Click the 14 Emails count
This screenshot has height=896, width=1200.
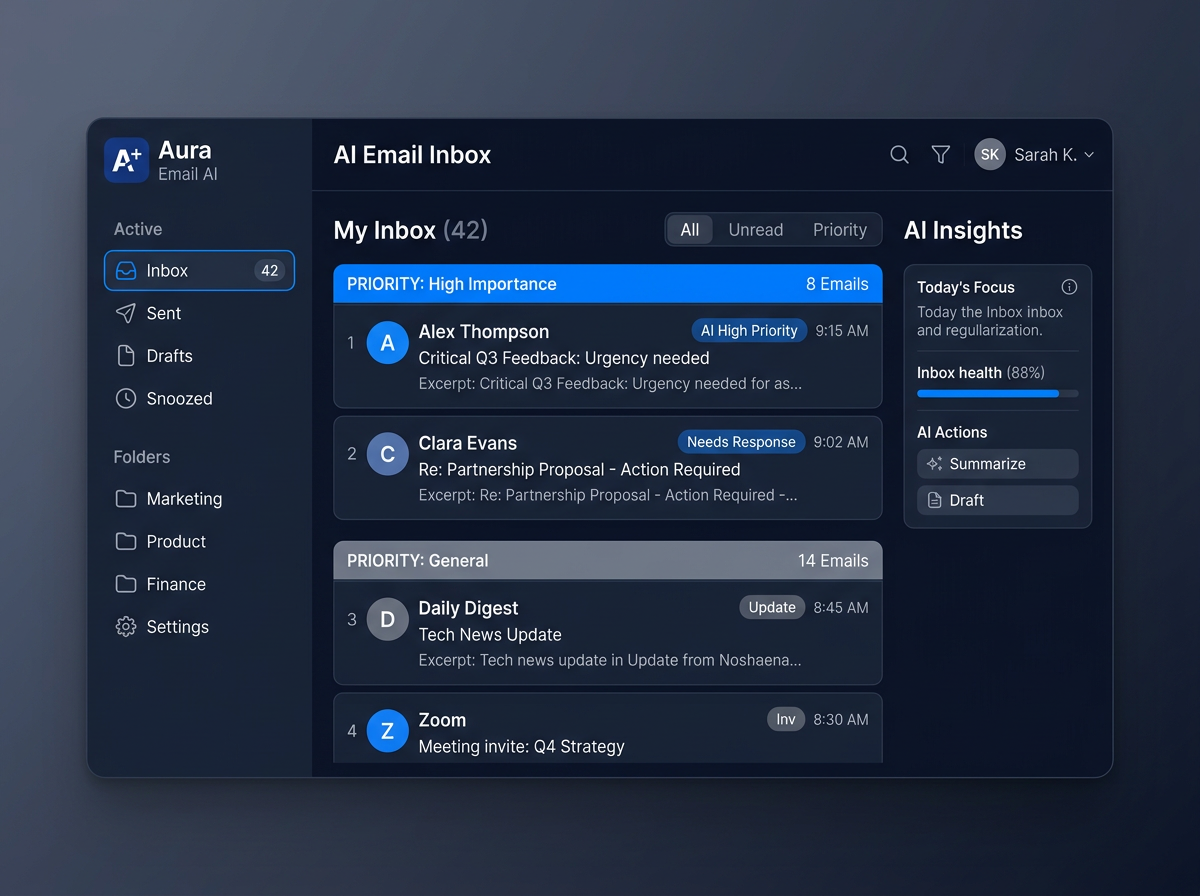pos(833,560)
